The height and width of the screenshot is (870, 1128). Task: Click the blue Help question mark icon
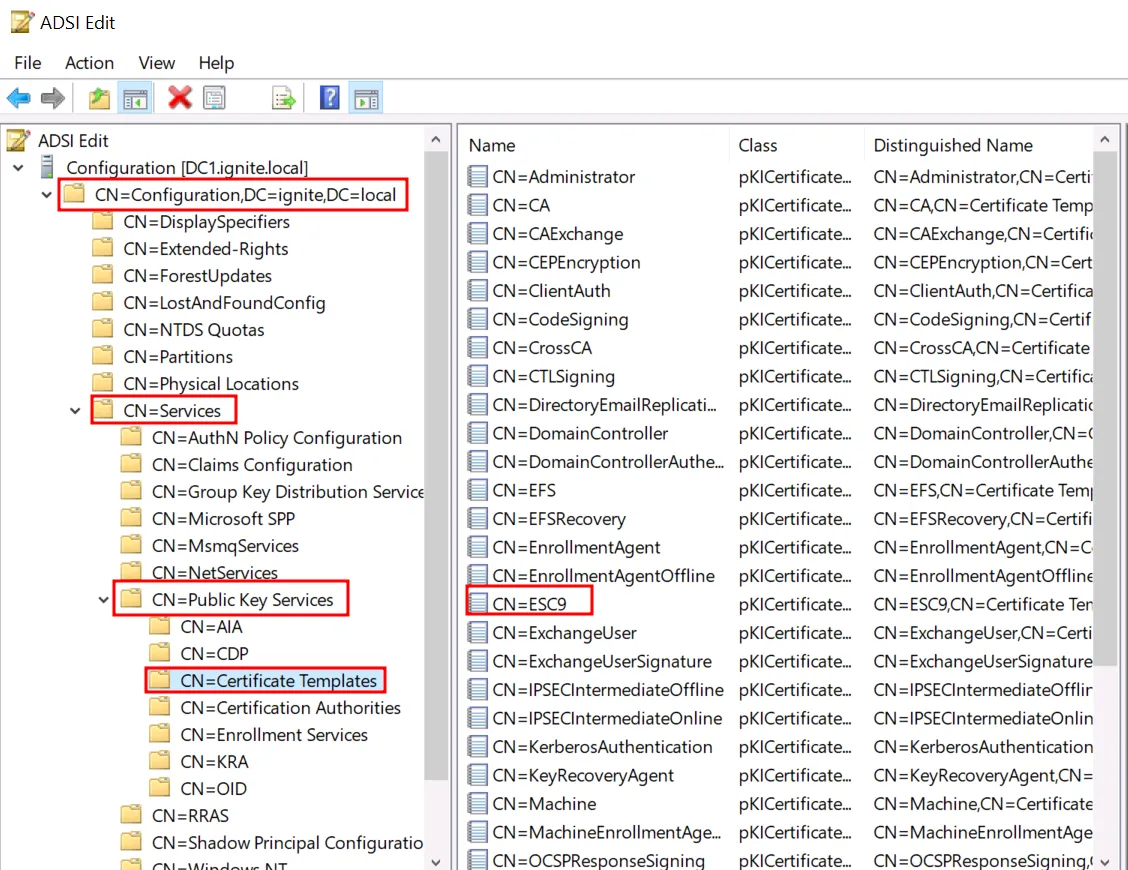tap(330, 98)
